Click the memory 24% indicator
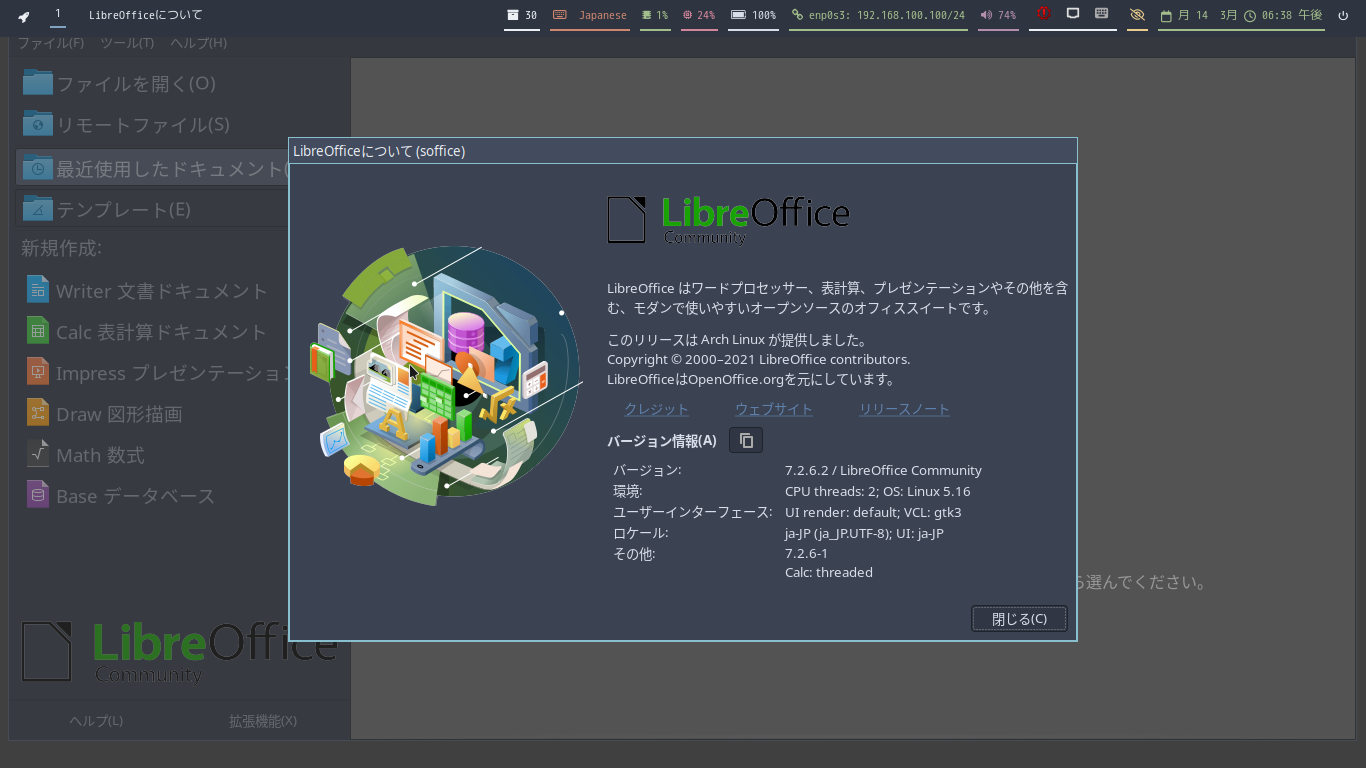The height and width of the screenshot is (768, 1366). point(699,16)
